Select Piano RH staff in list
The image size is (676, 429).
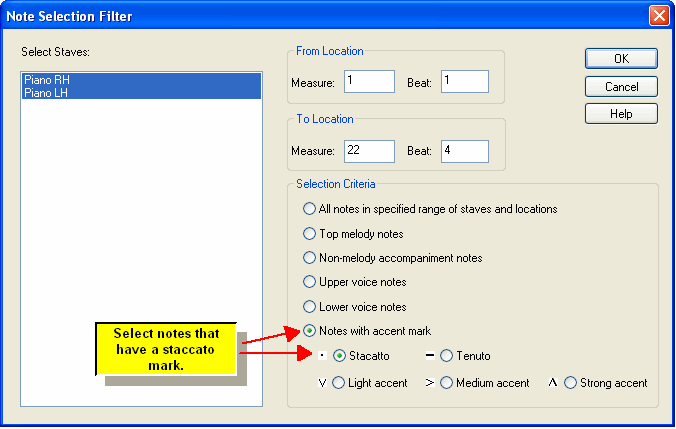tap(45, 79)
